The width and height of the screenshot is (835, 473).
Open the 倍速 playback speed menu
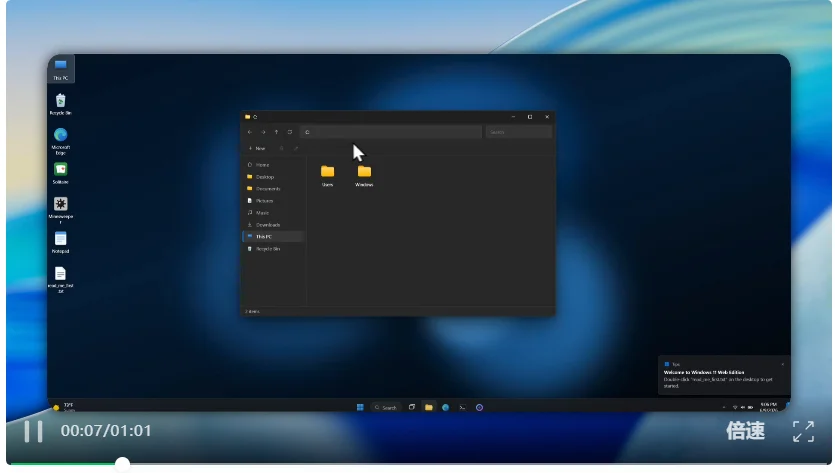click(x=745, y=431)
